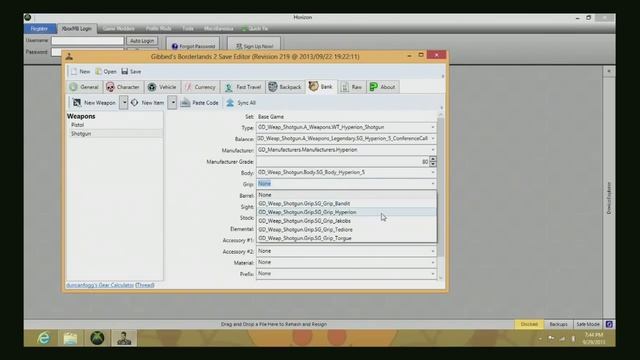Open the Prefix dropdown
Viewport: 640px width, 360px height.
[346, 274]
